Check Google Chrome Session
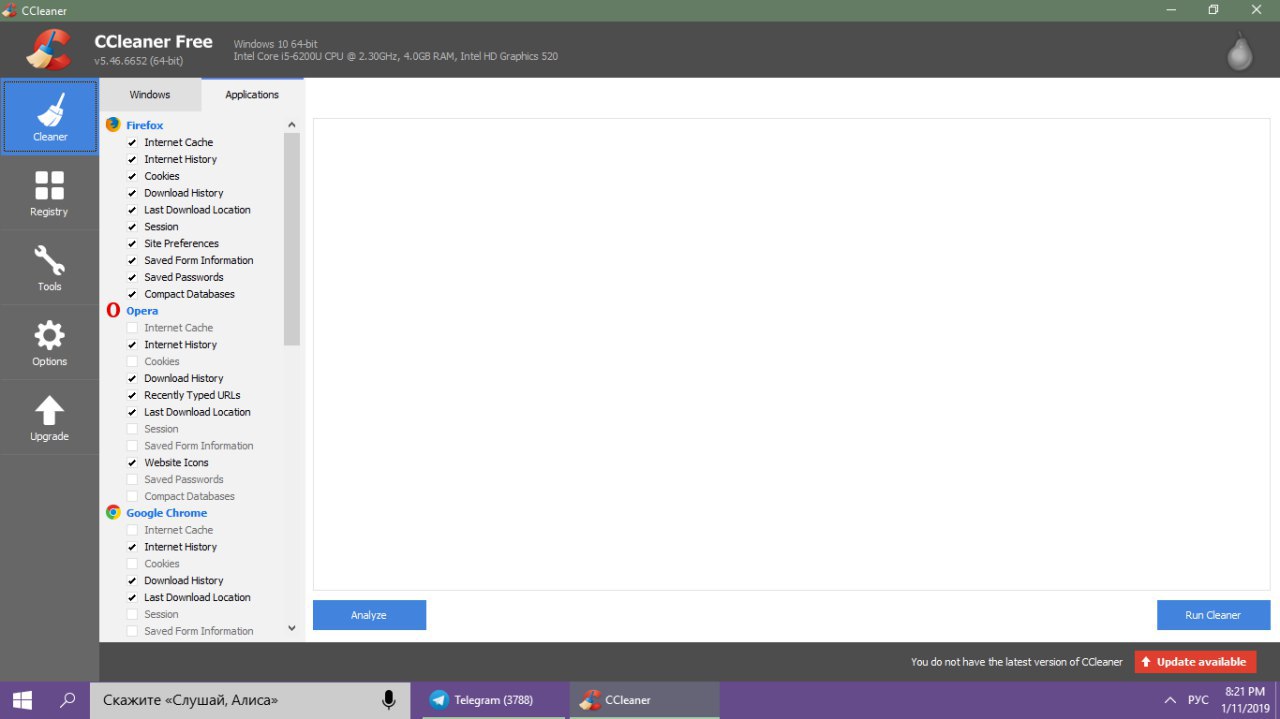 pyautogui.click(x=132, y=614)
